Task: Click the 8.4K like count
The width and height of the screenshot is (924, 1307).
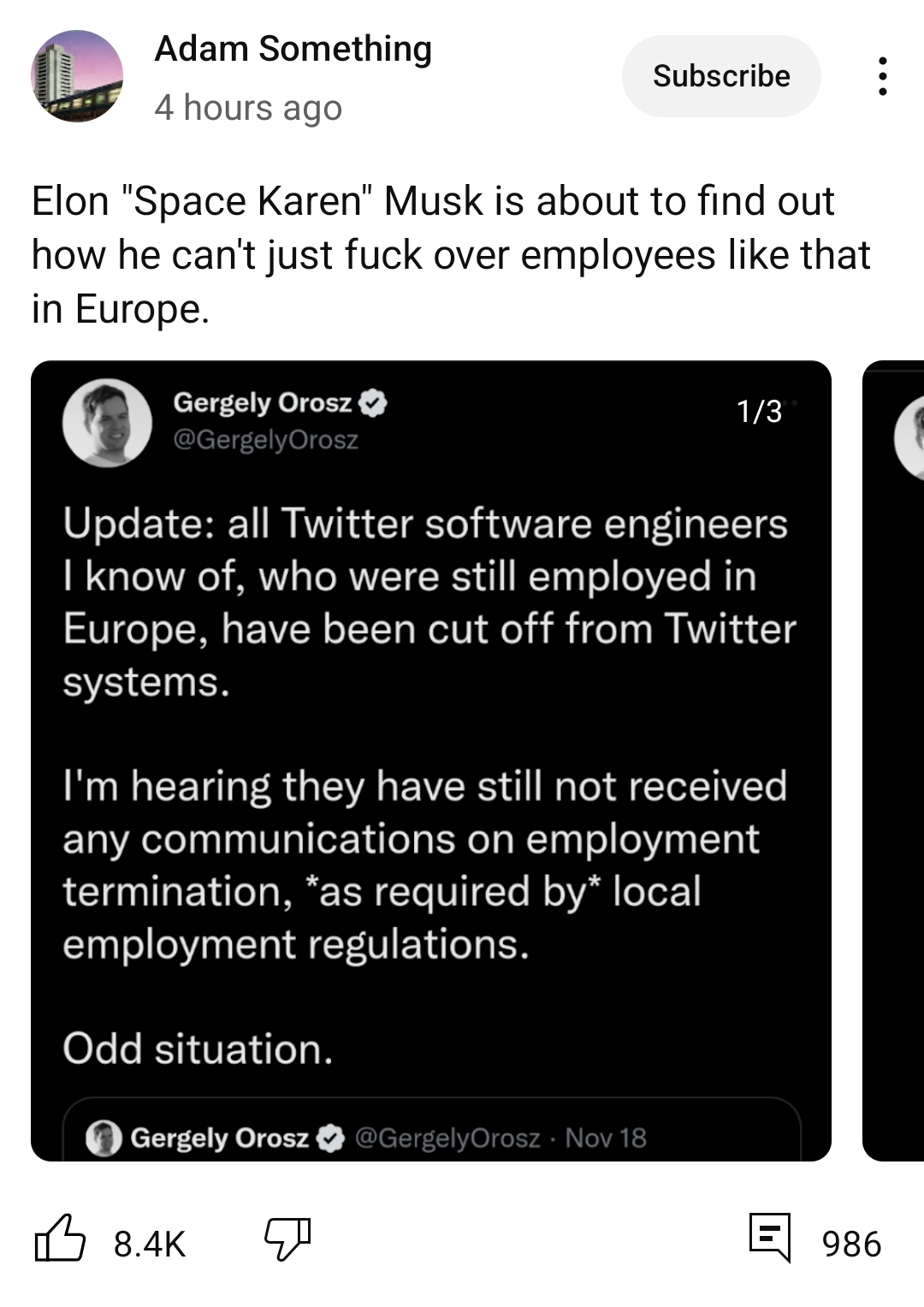Action: 150,1244
